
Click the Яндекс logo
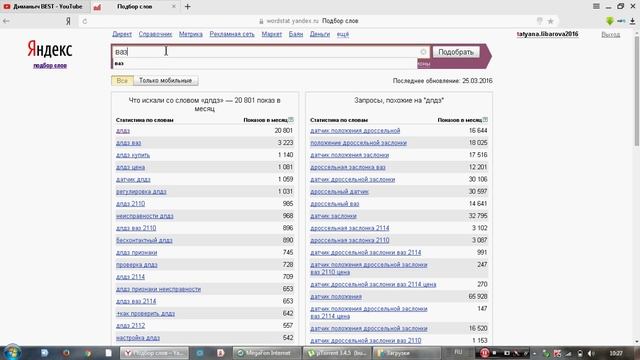tap(50, 49)
